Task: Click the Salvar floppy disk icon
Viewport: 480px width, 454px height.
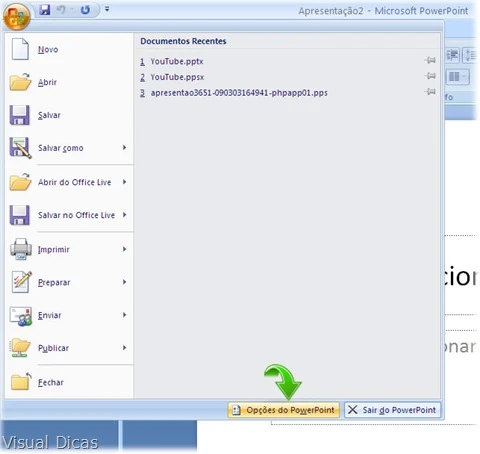Action: click(x=20, y=115)
